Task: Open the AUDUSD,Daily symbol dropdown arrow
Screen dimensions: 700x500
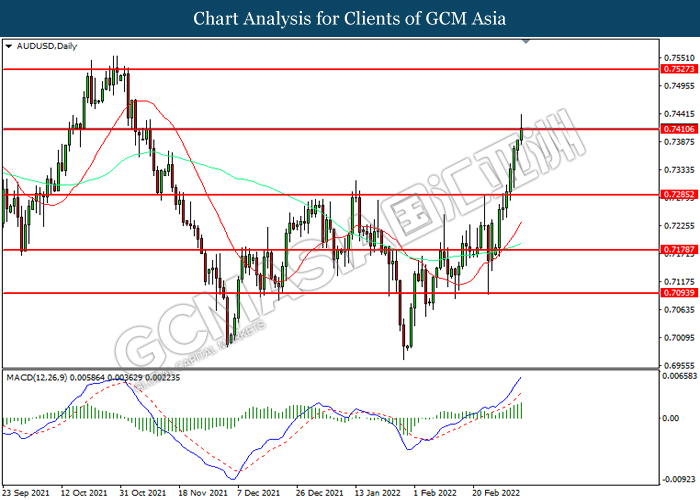Action: 8,46
